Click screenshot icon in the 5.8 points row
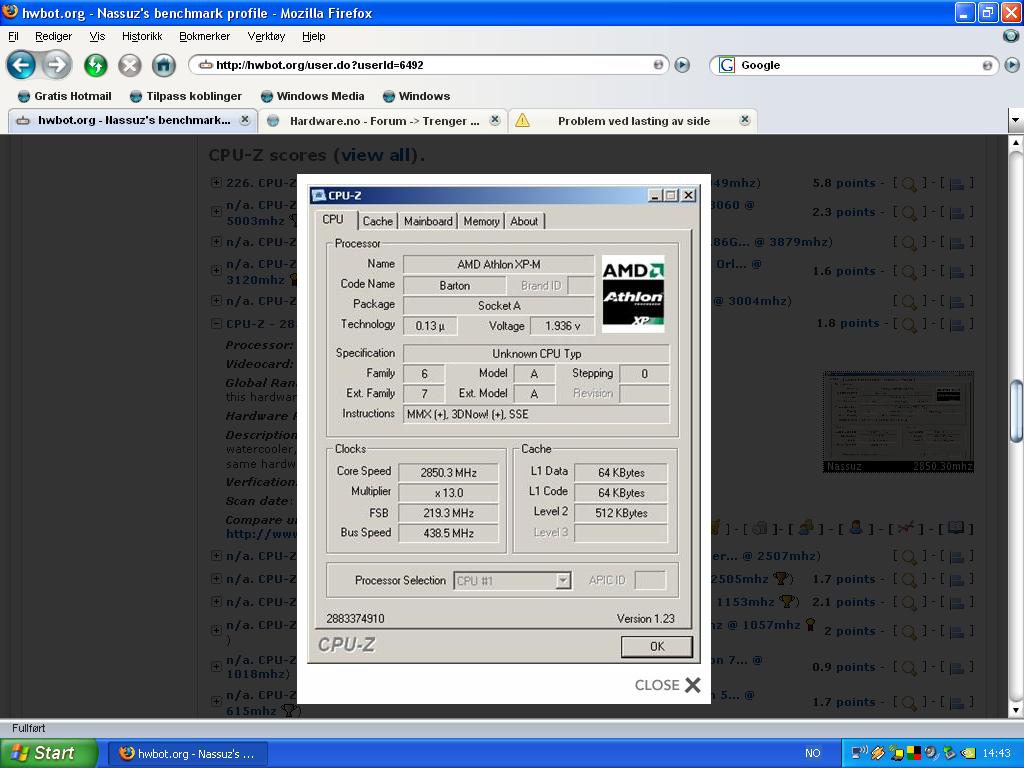 (956, 184)
